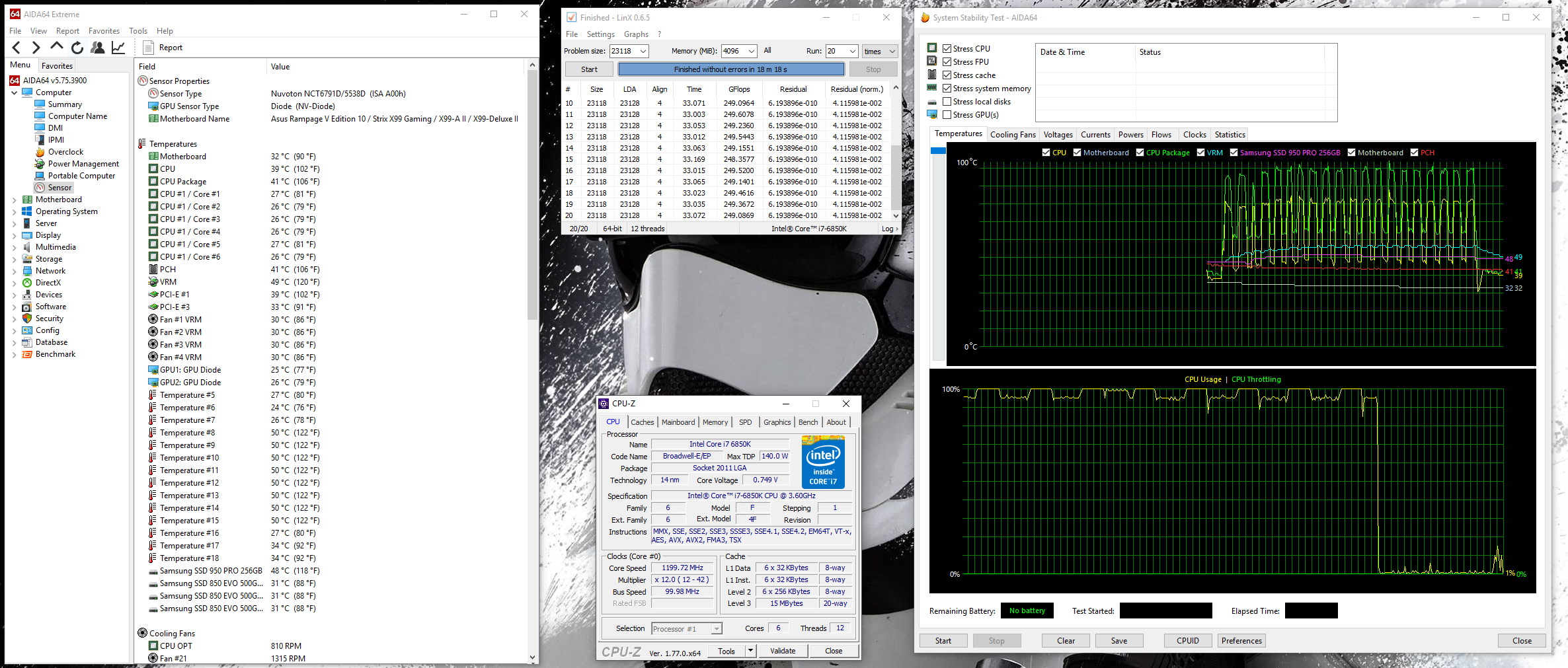Image resolution: width=1568 pixels, height=668 pixels.
Task: Click the Operating System Windows icon
Action: coord(27,211)
